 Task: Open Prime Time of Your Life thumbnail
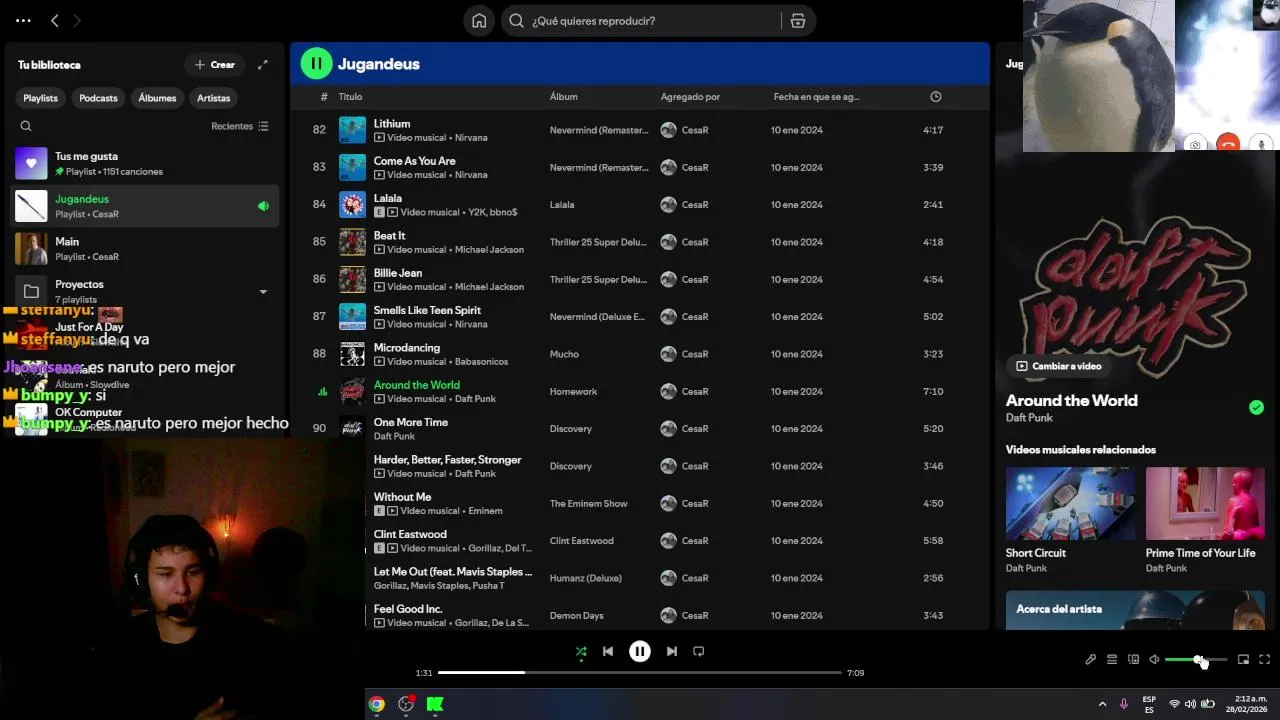[x=1205, y=503]
